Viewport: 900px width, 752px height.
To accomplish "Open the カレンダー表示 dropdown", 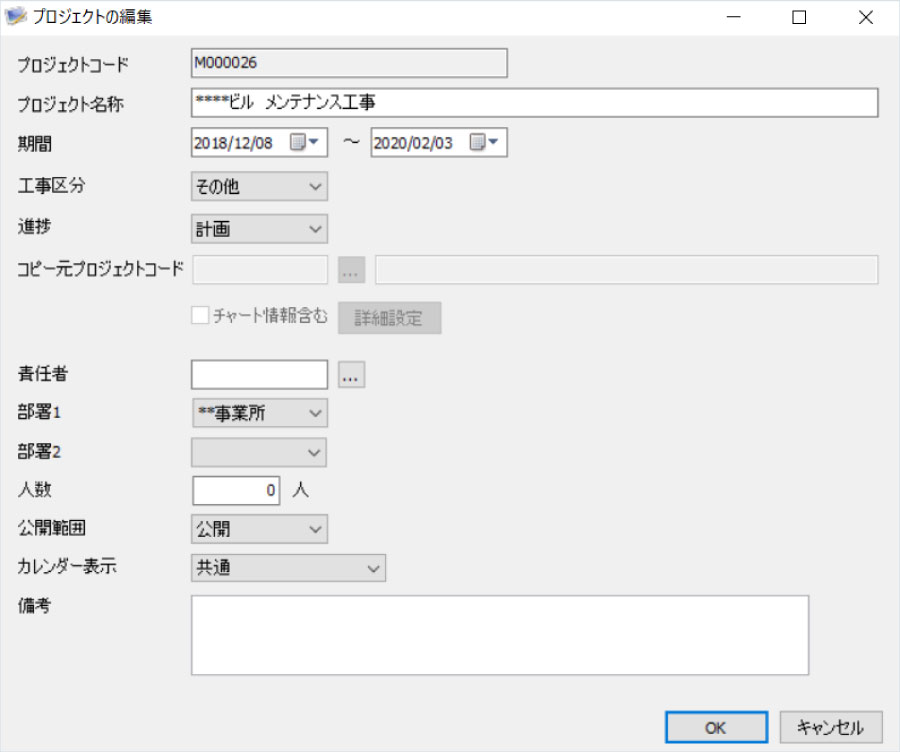I will 288,568.
